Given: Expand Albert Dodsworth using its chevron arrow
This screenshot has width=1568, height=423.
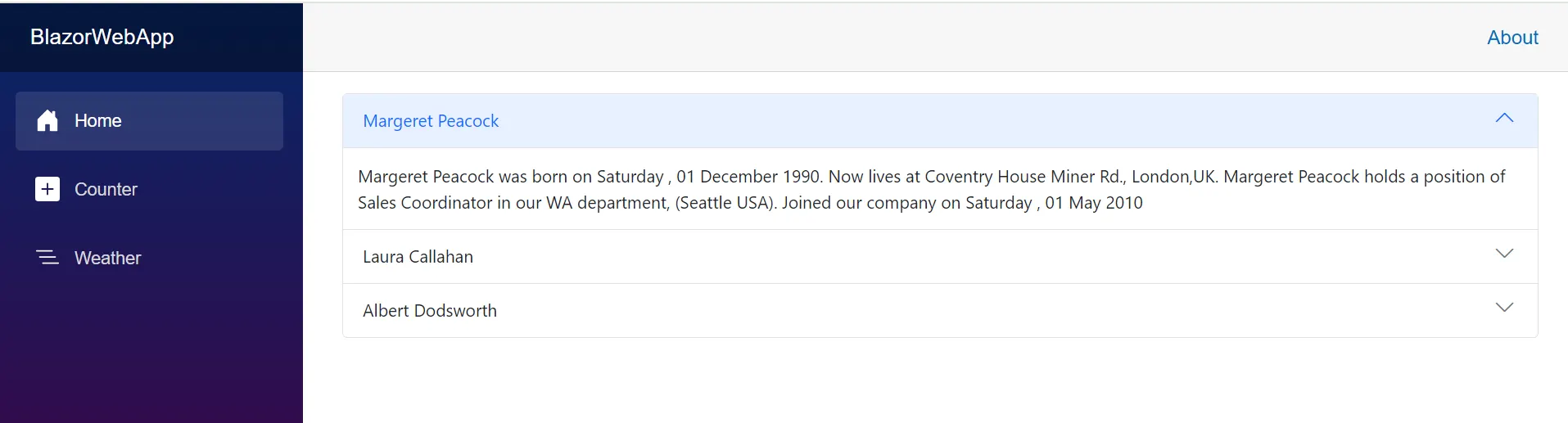Looking at the screenshot, I should pos(1504,308).
